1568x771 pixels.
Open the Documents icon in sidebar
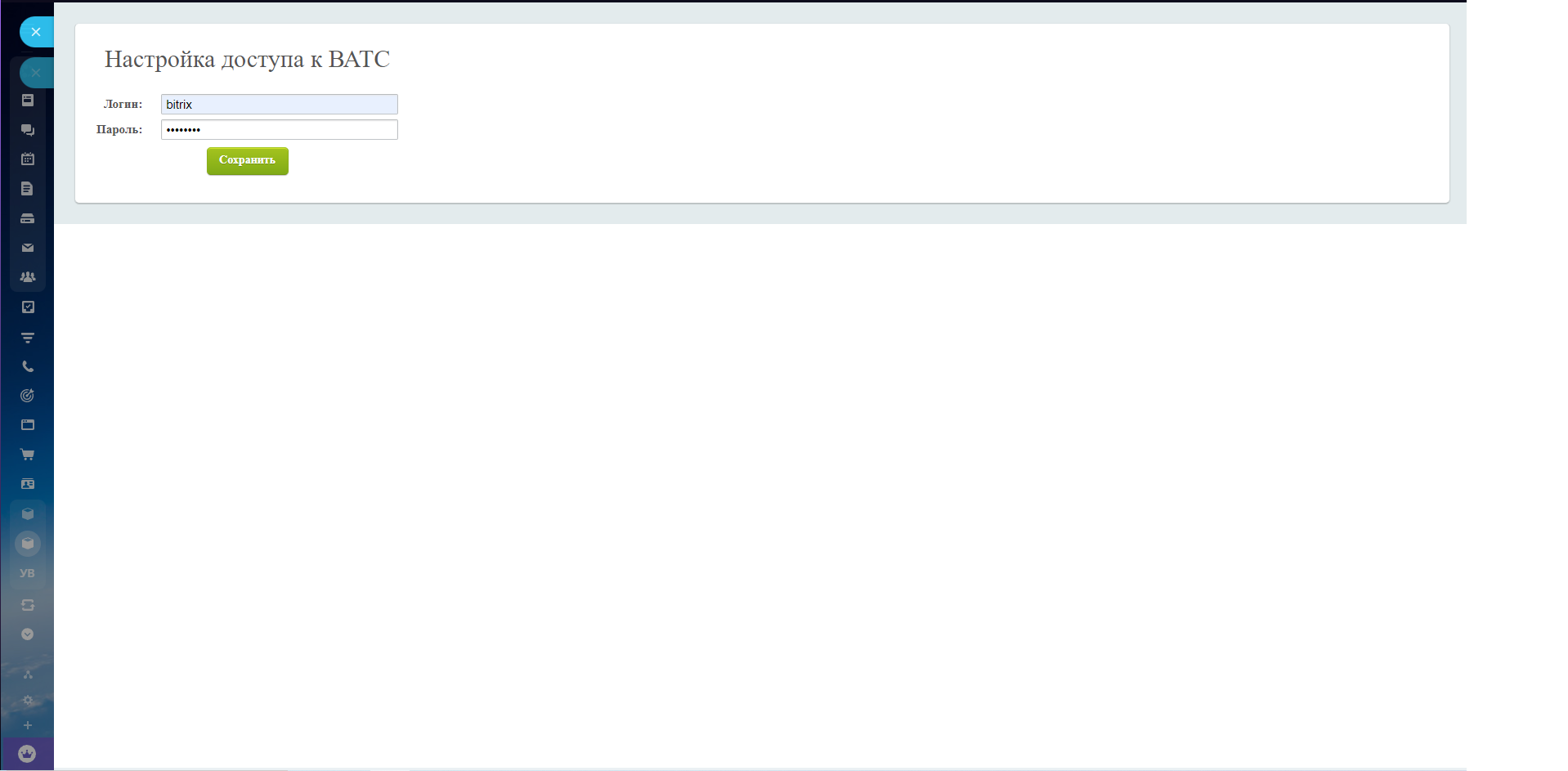pos(28,189)
